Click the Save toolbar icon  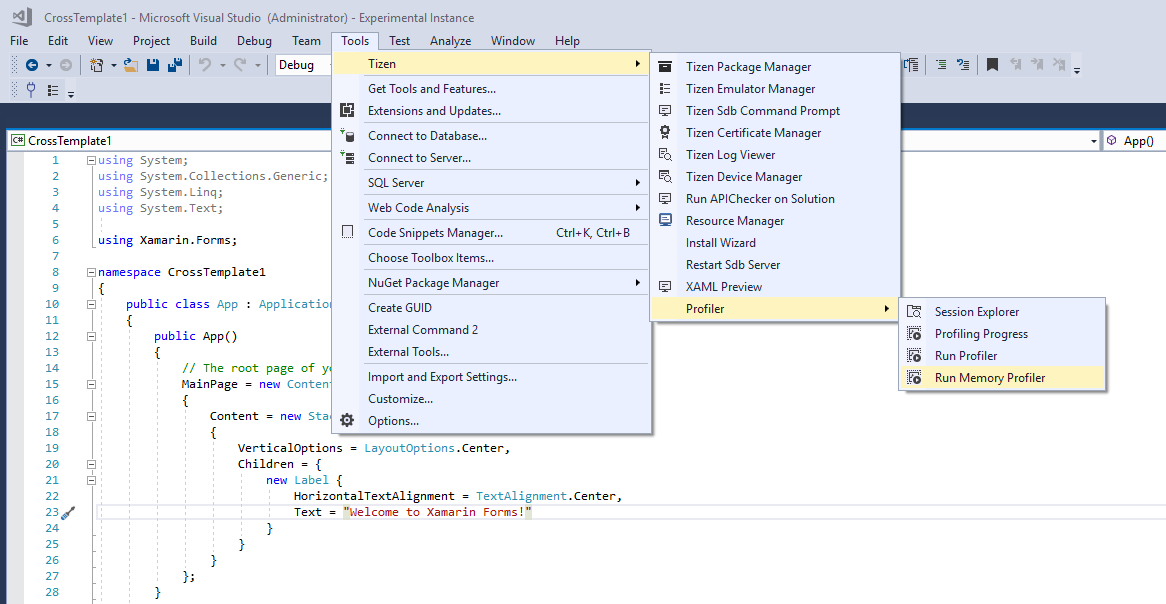click(x=154, y=64)
